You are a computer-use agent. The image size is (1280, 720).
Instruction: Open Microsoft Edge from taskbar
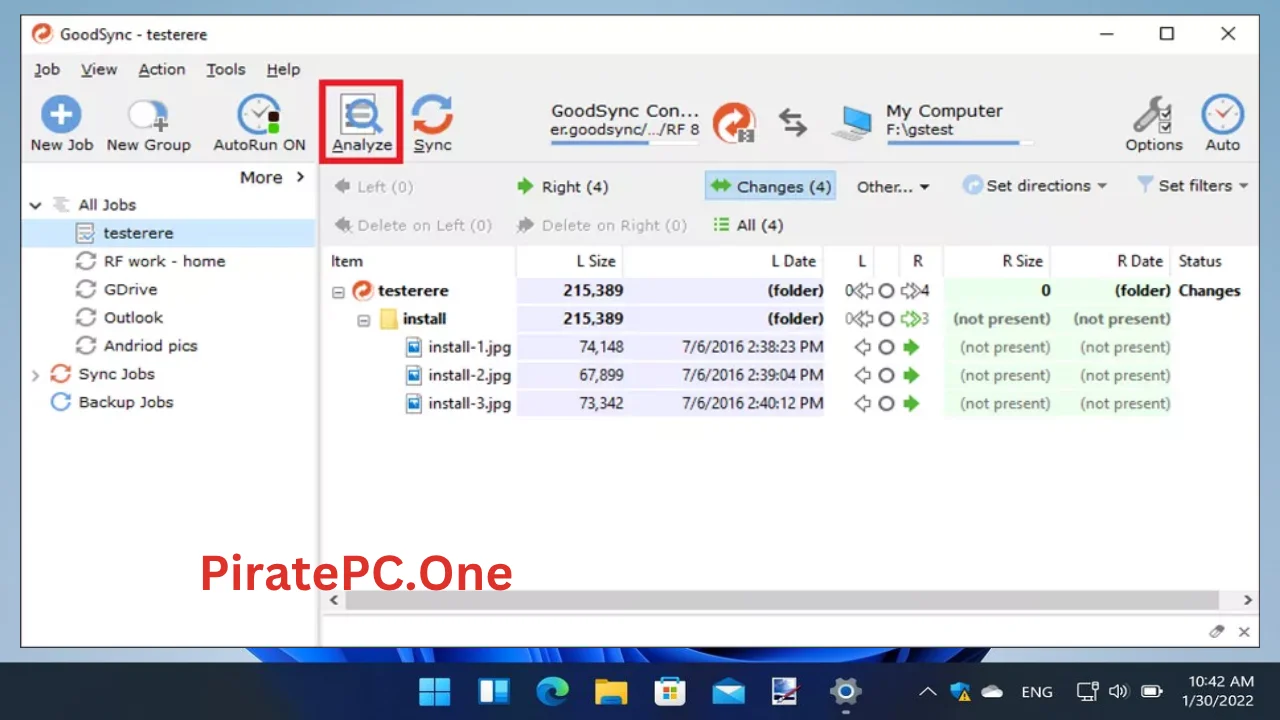[x=552, y=691]
